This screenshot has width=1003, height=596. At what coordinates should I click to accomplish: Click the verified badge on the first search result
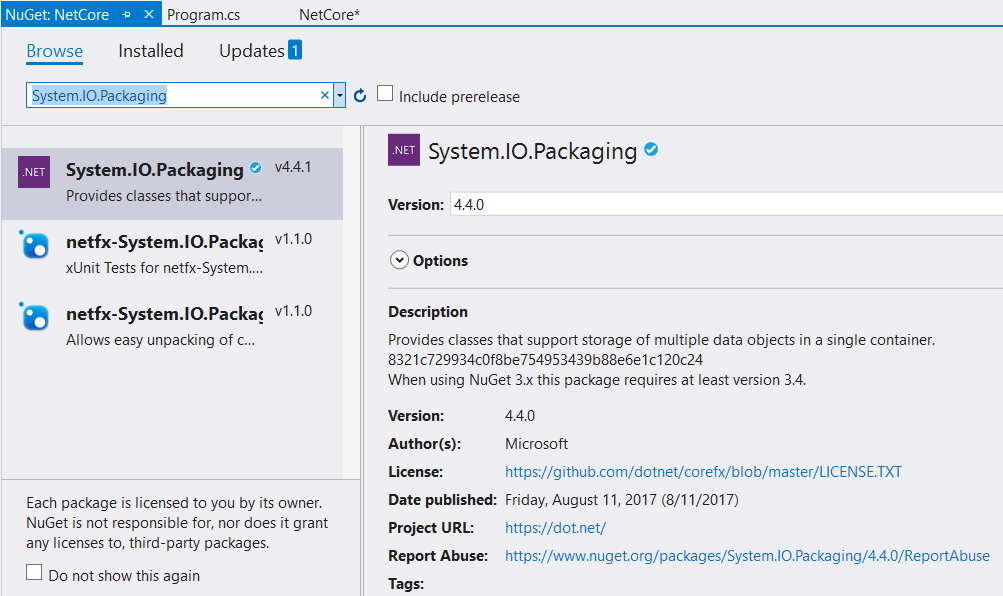[254, 168]
